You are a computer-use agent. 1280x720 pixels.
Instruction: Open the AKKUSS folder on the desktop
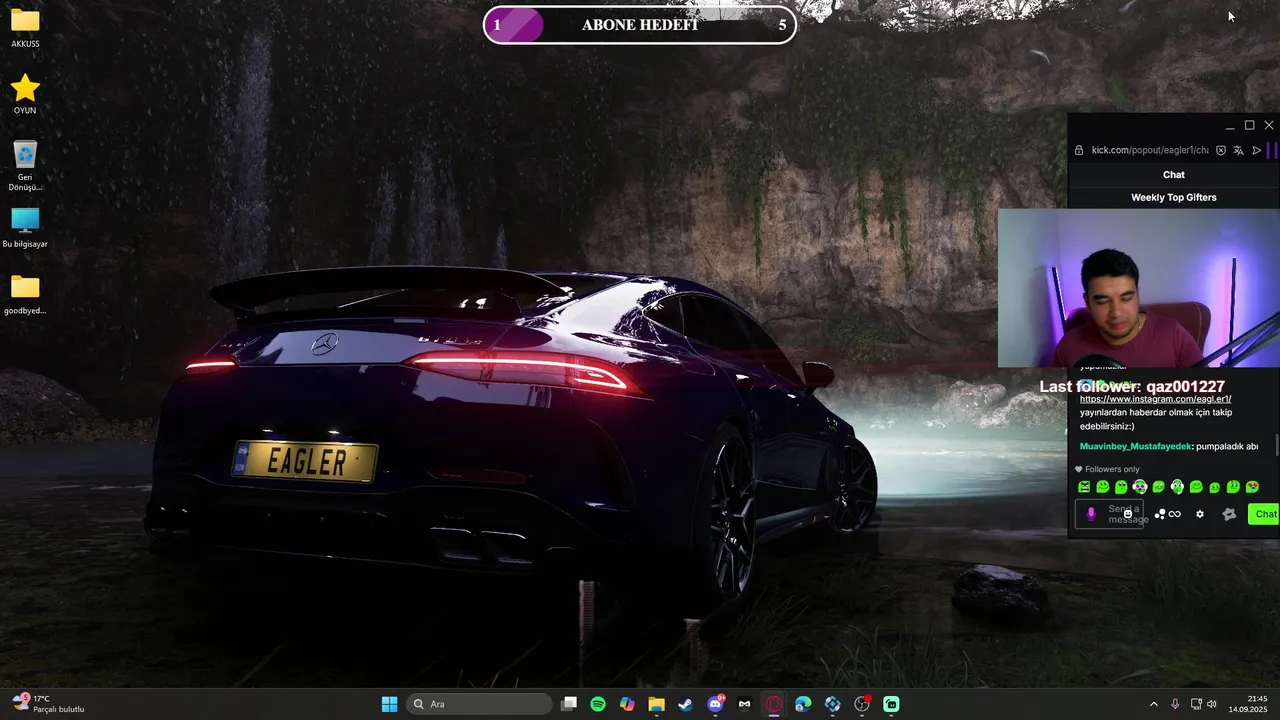pyautogui.click(x=25, y=28)
